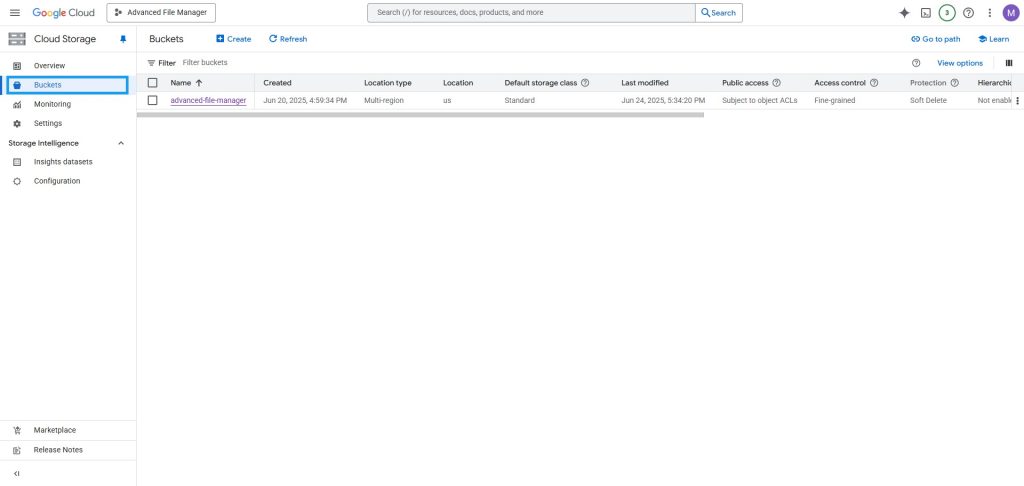Open the three-dot settings menu in header
This screenshot has width=1024, height=486.
pyautogui.click(x=989, y=13)
